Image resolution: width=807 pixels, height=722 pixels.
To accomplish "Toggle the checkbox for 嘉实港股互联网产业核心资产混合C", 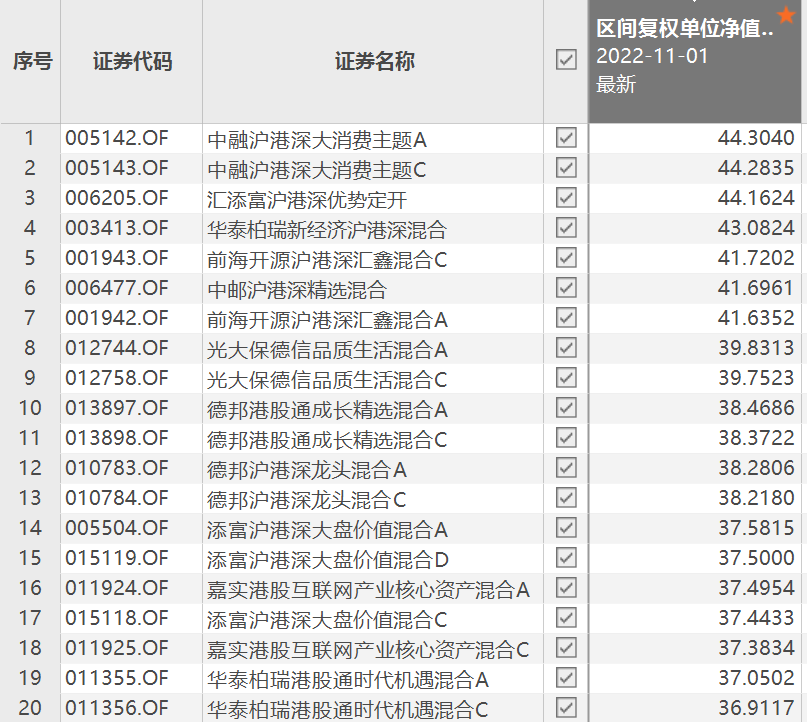I will coord(566,648).
